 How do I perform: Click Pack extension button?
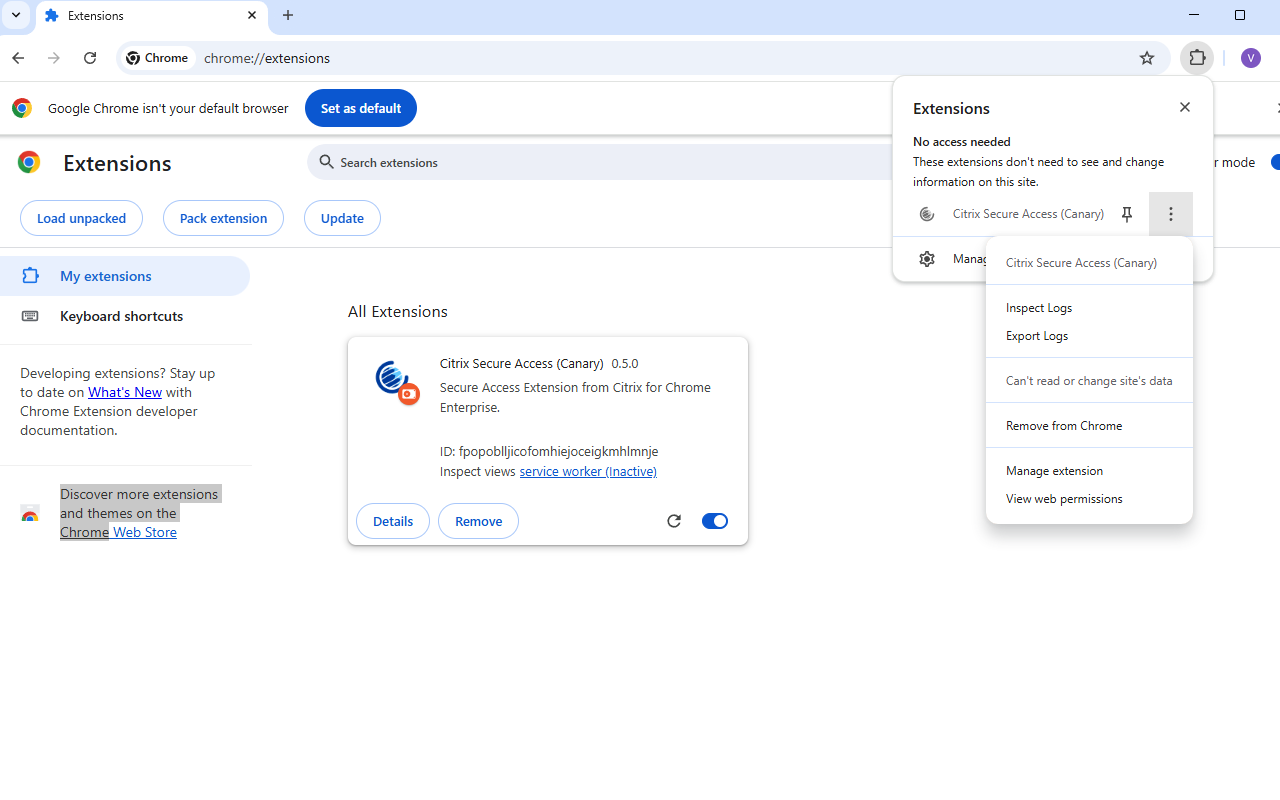pos(223,218)
